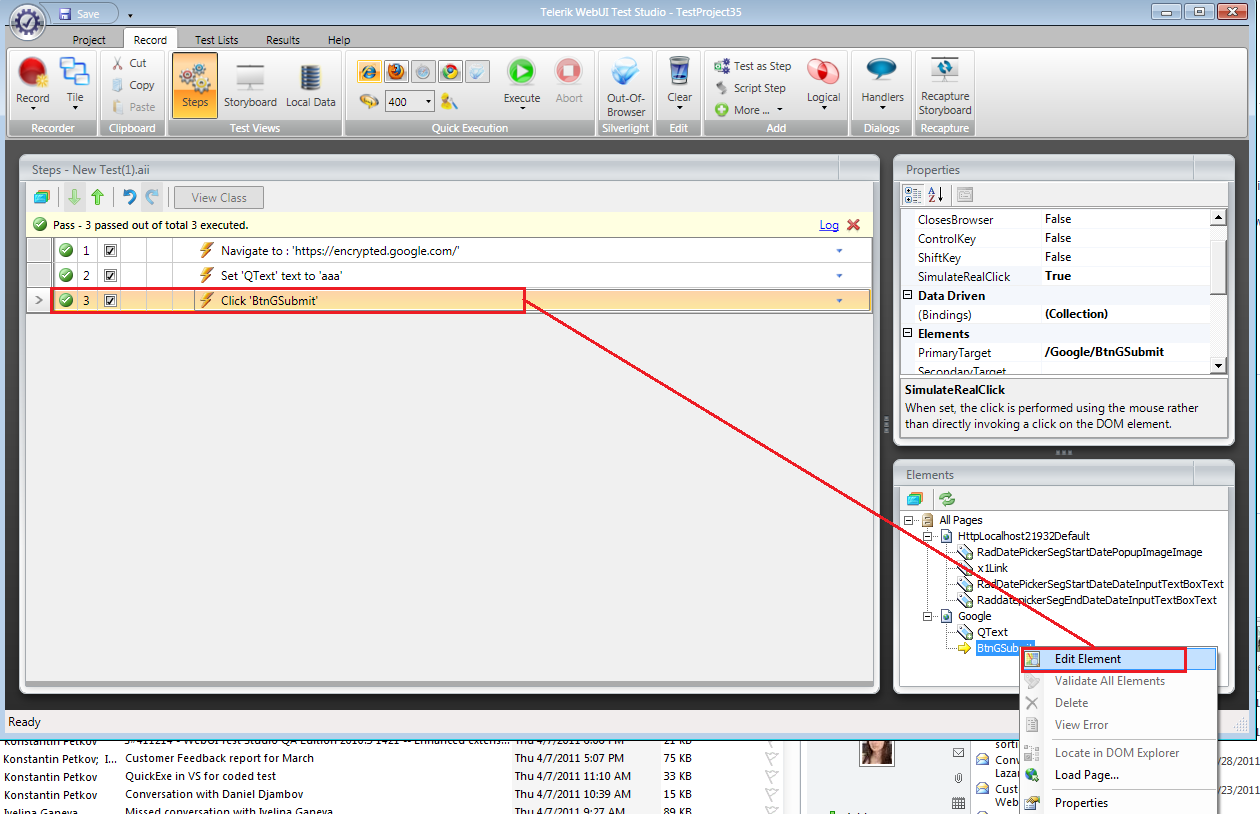This screenshot has width=1260, height=814.
Task: Click the refresh icon in Elements panel
Action: 946,499
